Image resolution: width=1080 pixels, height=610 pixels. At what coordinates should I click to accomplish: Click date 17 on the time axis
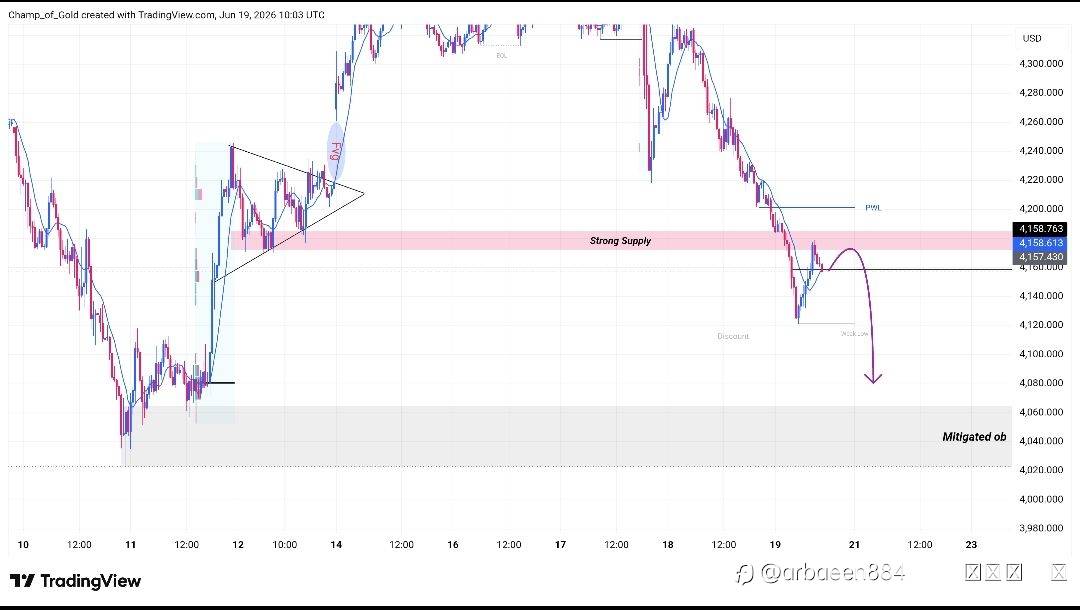pos(560,545)
